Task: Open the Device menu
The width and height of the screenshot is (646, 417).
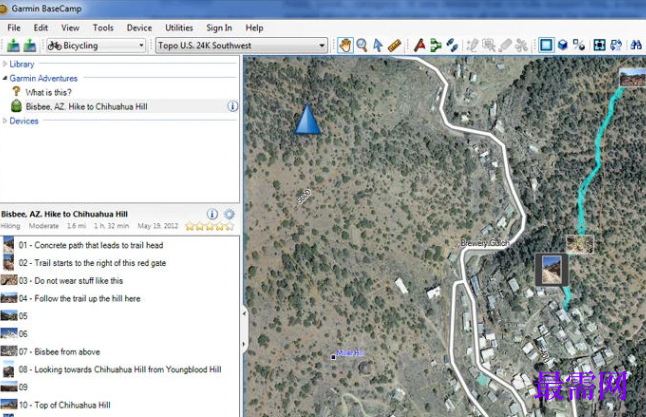Action: (x=139, y=28)
